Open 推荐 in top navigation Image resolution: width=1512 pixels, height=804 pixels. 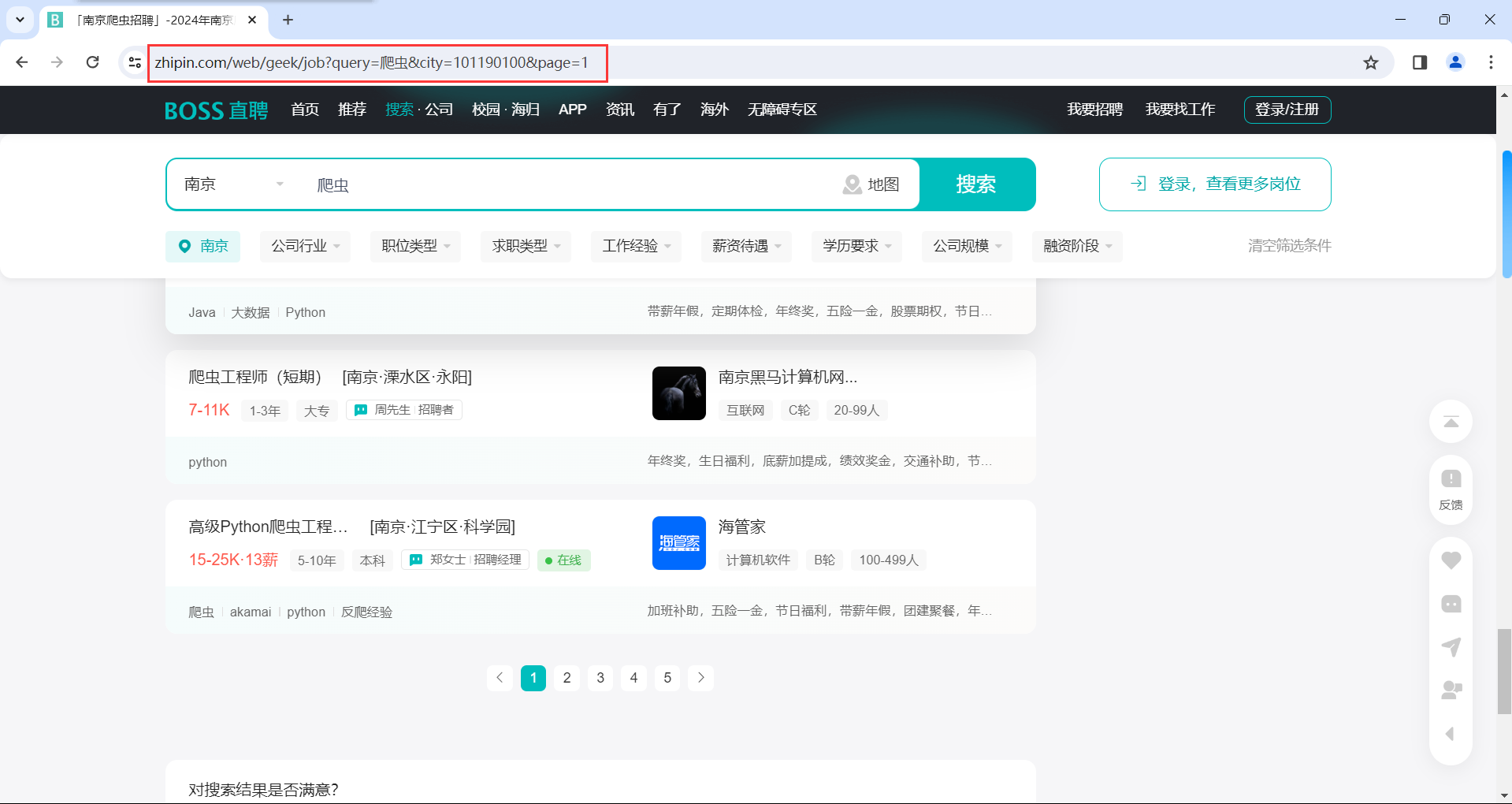coord(352,110)
